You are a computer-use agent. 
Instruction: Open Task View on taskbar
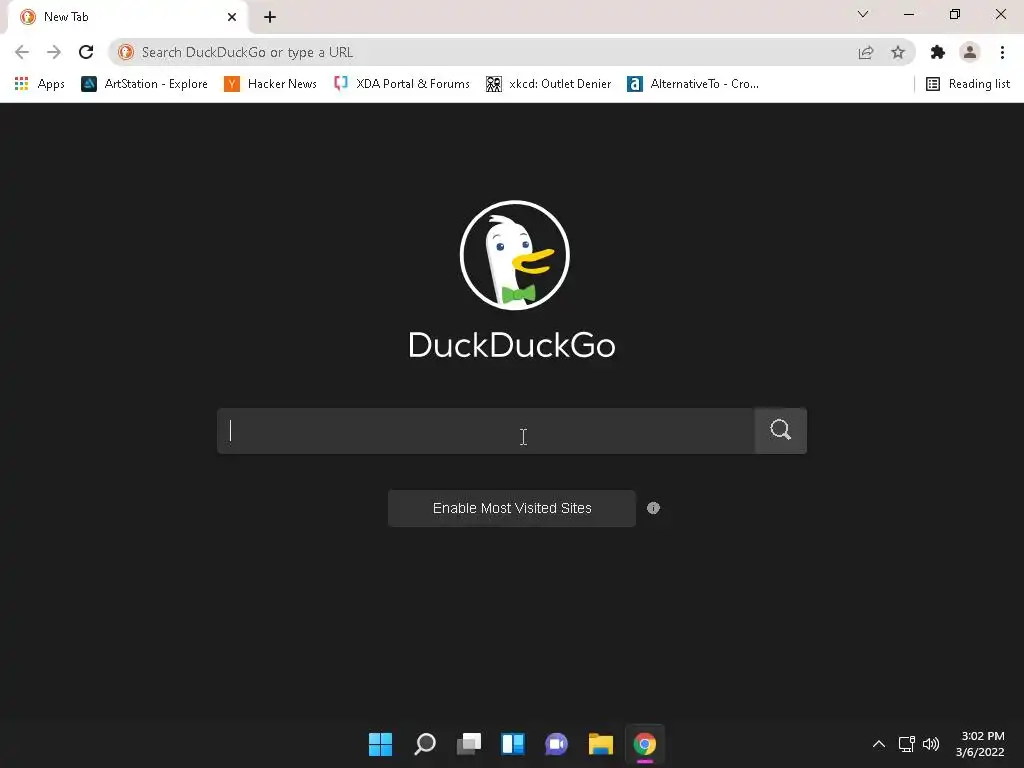pos(469,744)
